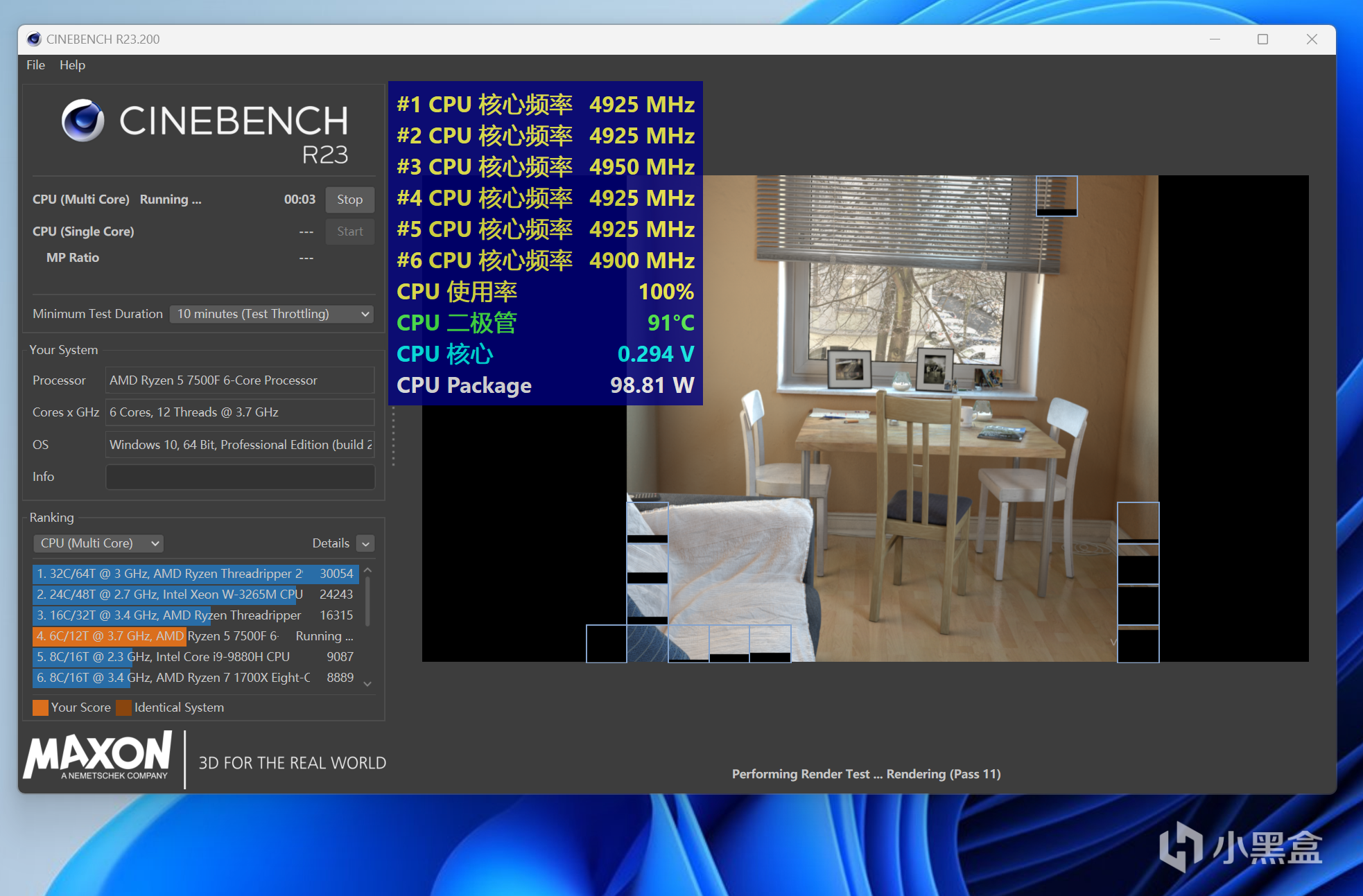Viewport: 1363px width, 896px height.
Task: Click the brown Identical System swatch
Action: (x=124, y=708)
